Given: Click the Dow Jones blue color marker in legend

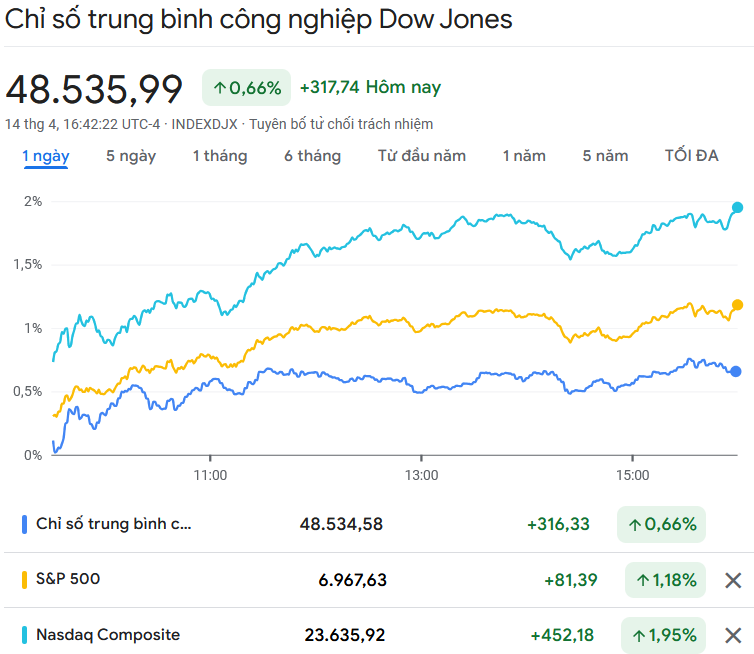Looking at the screenshot, I should click(x=24, y=524).
